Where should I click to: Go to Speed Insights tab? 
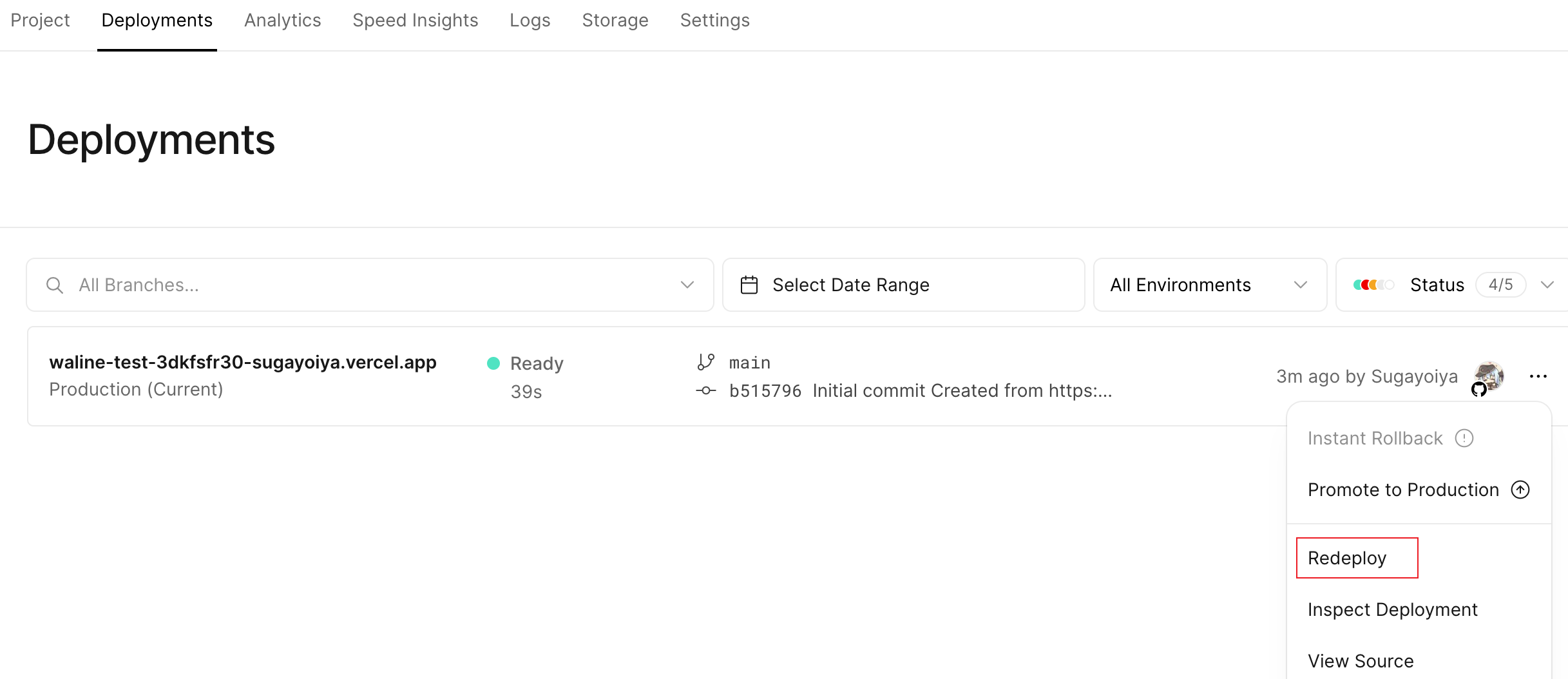(x=415, y=21)
